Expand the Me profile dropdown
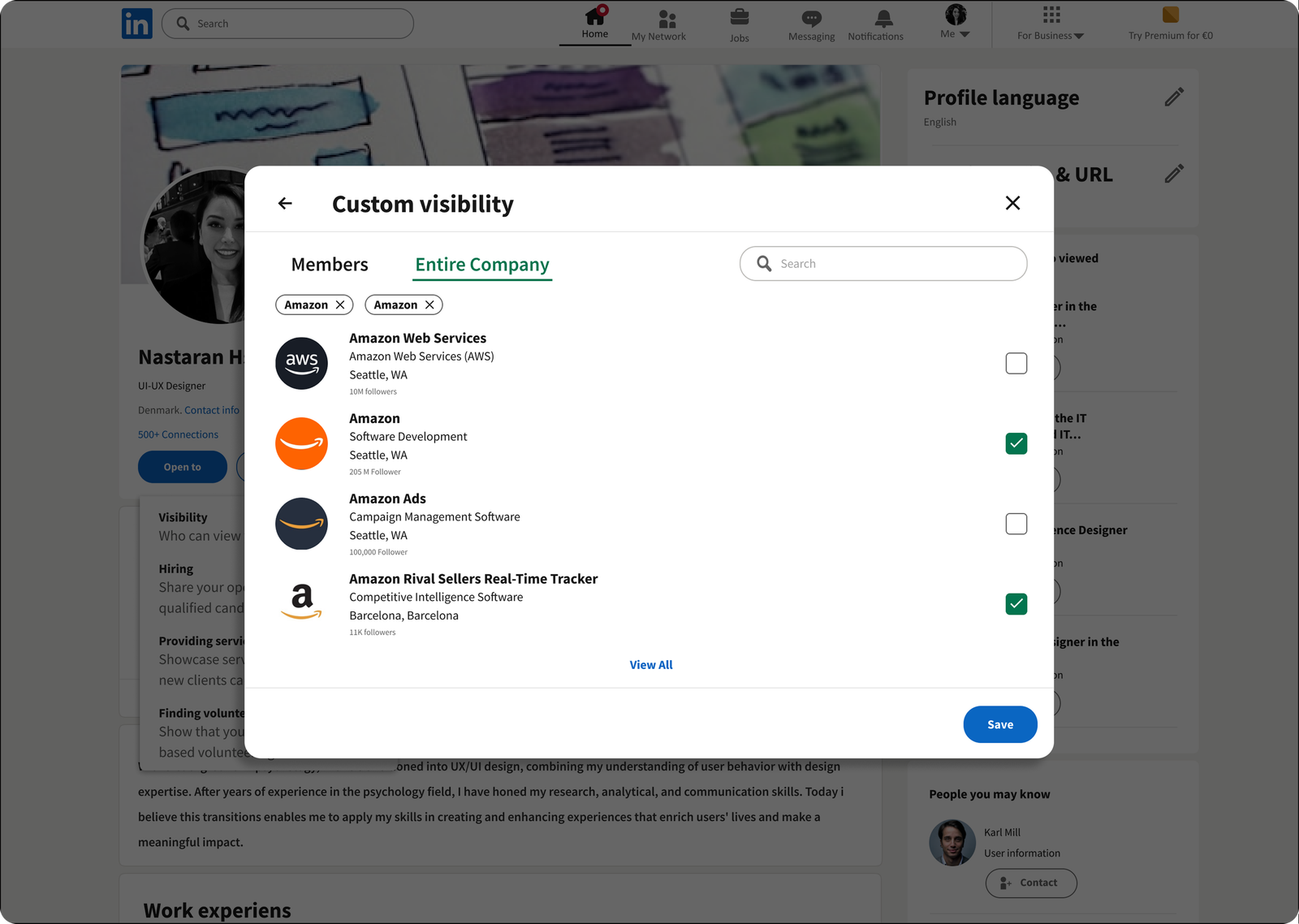Screen dimensions: 1299x924 pos(956,22)
